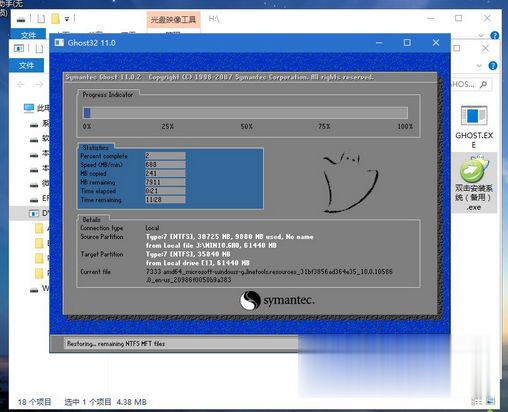Maximize the Ghost32 11.0 window

[407, 43]
